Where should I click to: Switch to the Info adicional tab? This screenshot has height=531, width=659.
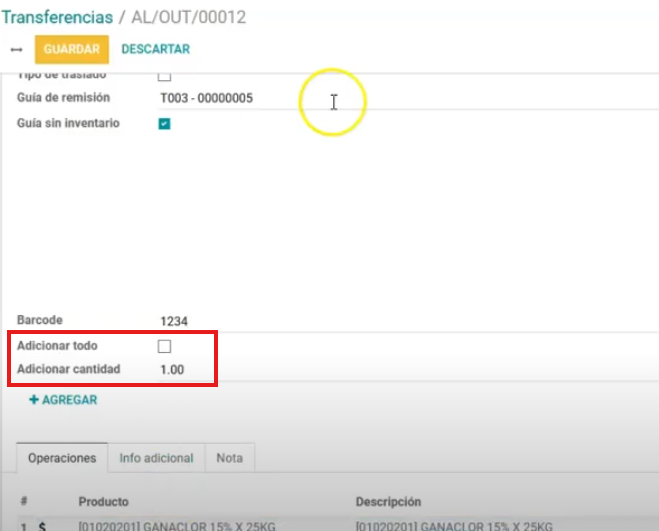pyautogui.click(x=156, y=458)
